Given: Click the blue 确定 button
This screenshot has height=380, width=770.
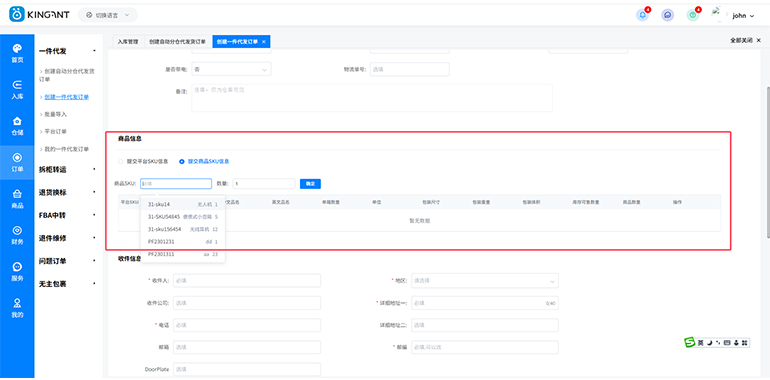Looking at the screenshot, I should 310,184.
